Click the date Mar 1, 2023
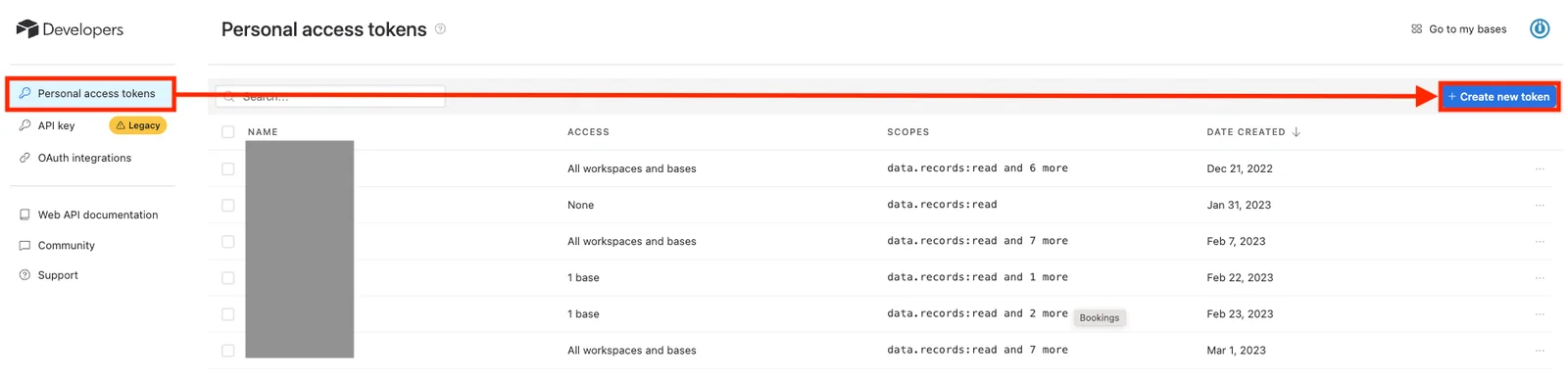 click(1236, 351)
